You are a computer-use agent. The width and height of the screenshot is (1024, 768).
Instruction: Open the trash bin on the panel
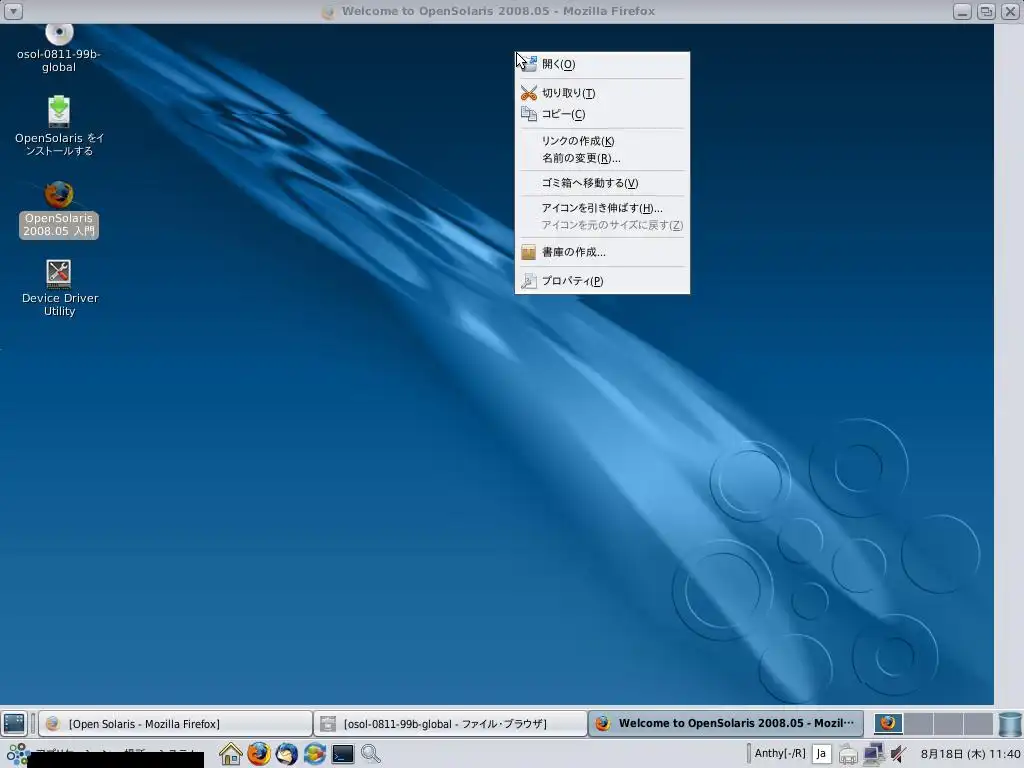pos(1010,724)
